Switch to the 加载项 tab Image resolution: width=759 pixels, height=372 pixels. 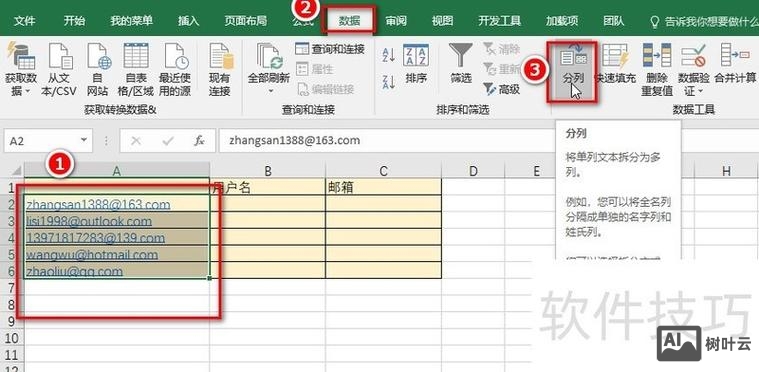[562, 21]
